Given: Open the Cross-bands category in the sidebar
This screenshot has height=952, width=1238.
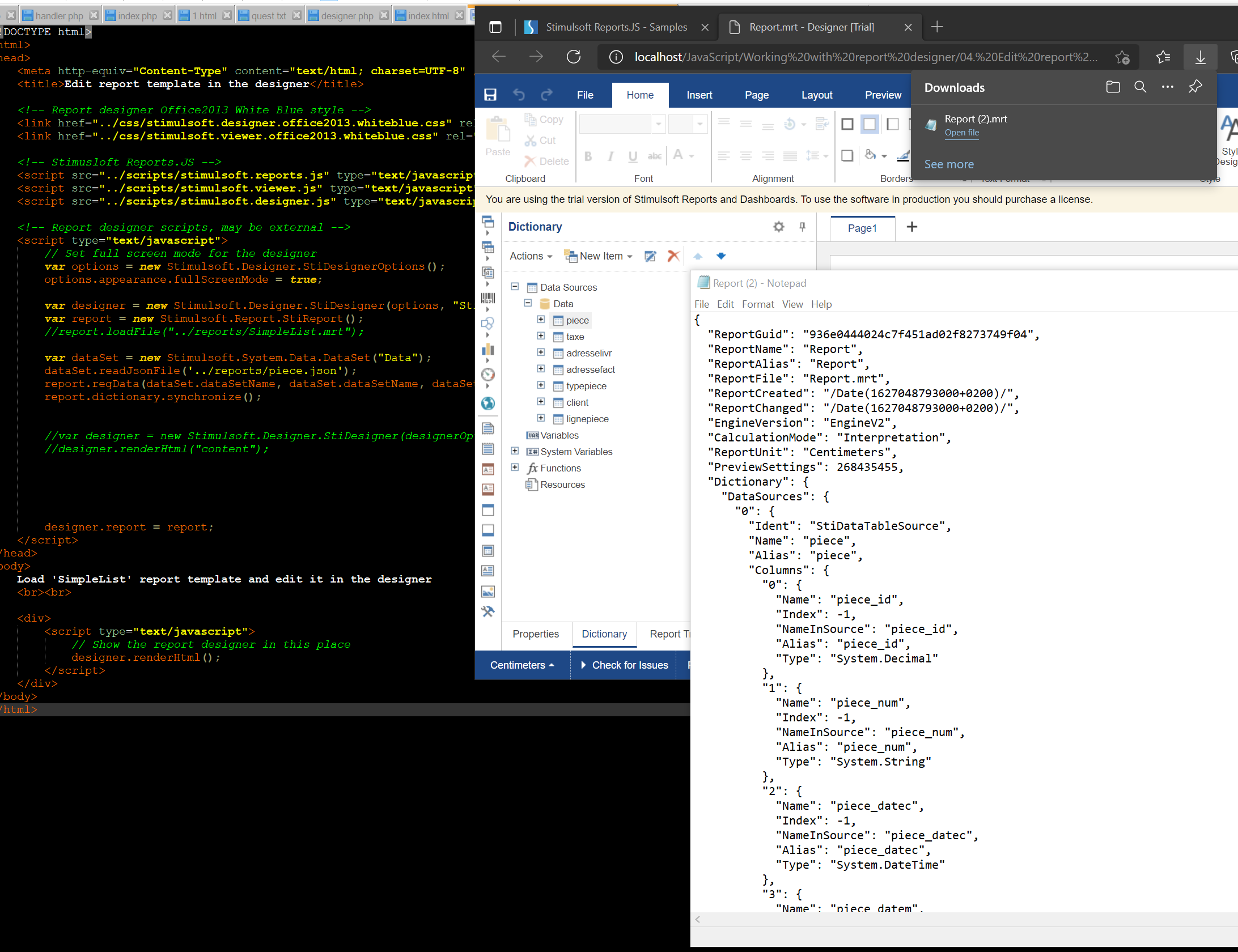Looking at the screenshot, I should (x=487, y=247).
